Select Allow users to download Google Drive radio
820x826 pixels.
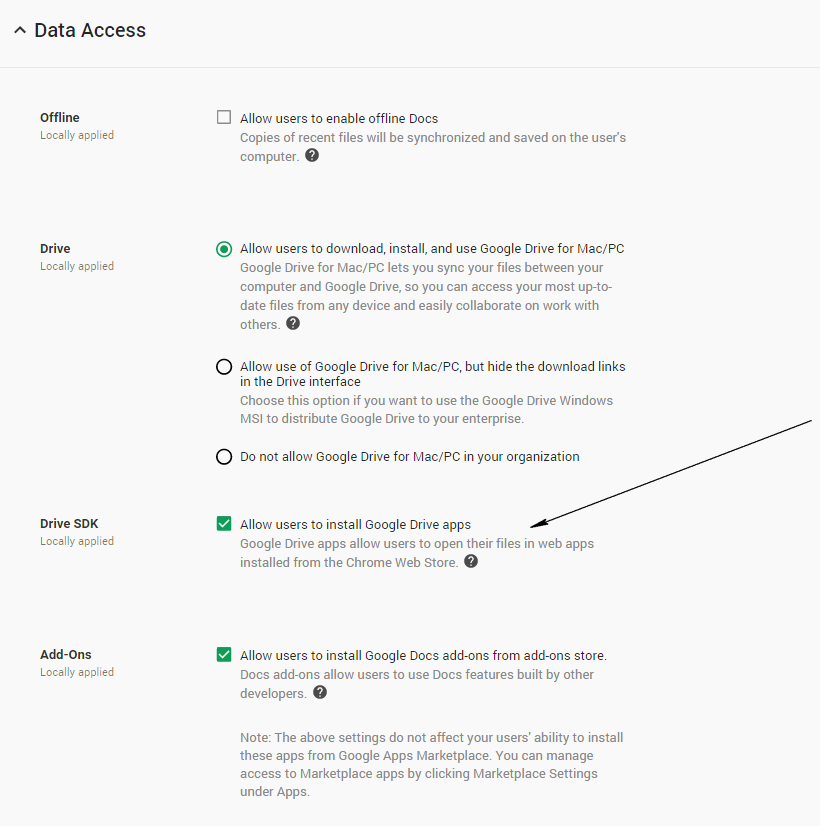click(x=224, y=249)
